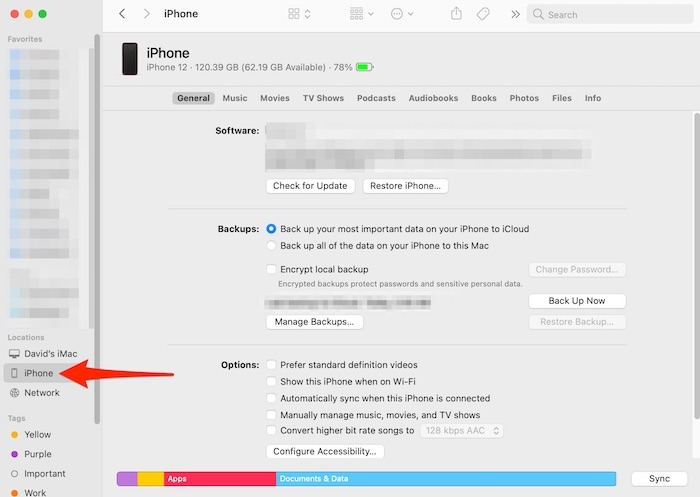The image size is (700, 497).
Task: Open the Music tab
Action: coord(235,98)
